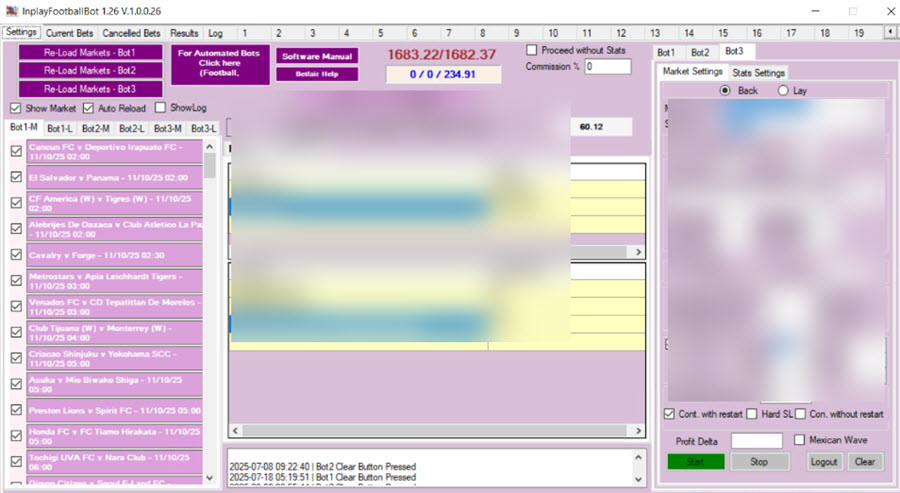The image size is (900, 493).
Task: Open the Stats Settings tab
Action: (758, 73)
